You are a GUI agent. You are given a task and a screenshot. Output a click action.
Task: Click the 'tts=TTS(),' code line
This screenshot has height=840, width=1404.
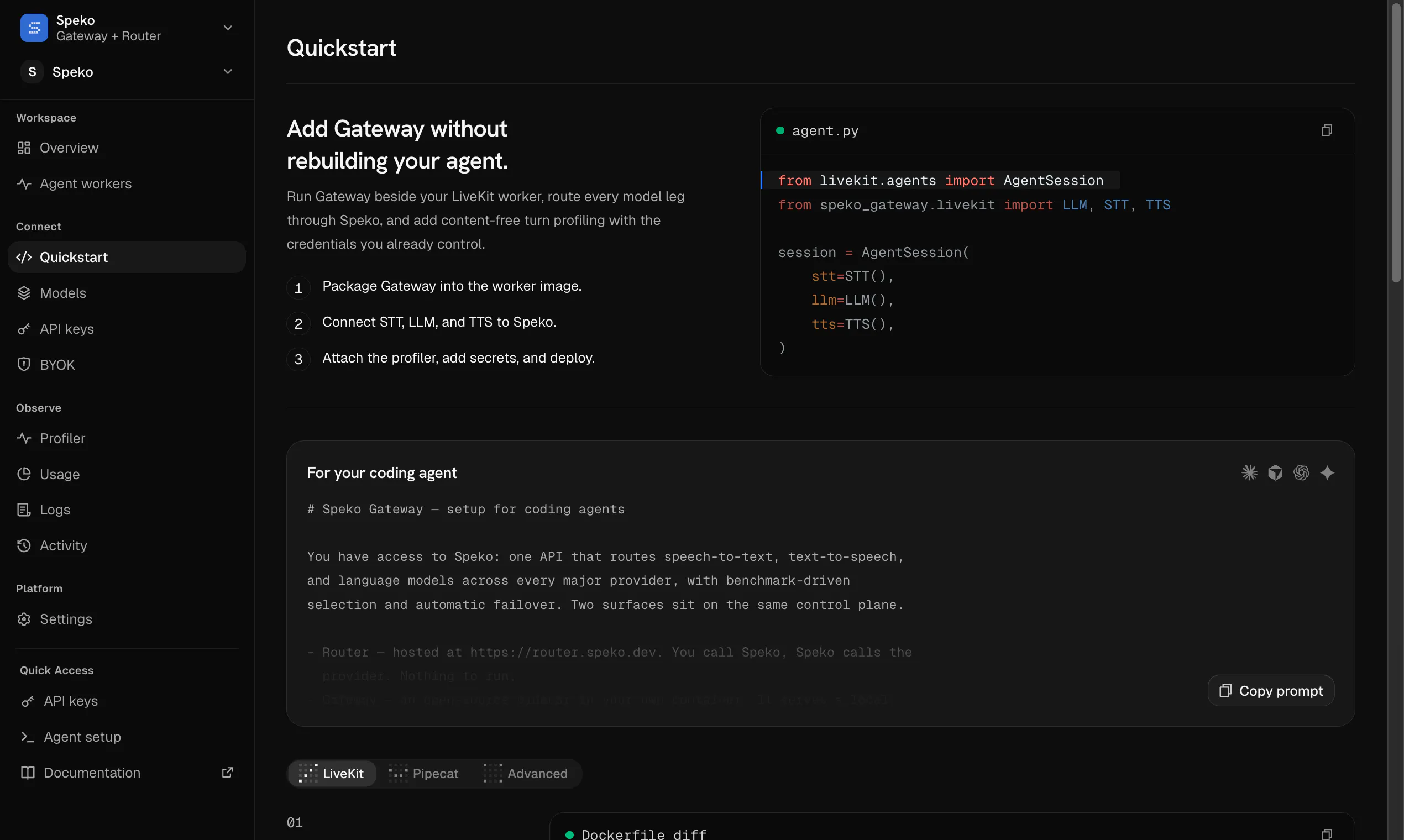click(852, 324)
